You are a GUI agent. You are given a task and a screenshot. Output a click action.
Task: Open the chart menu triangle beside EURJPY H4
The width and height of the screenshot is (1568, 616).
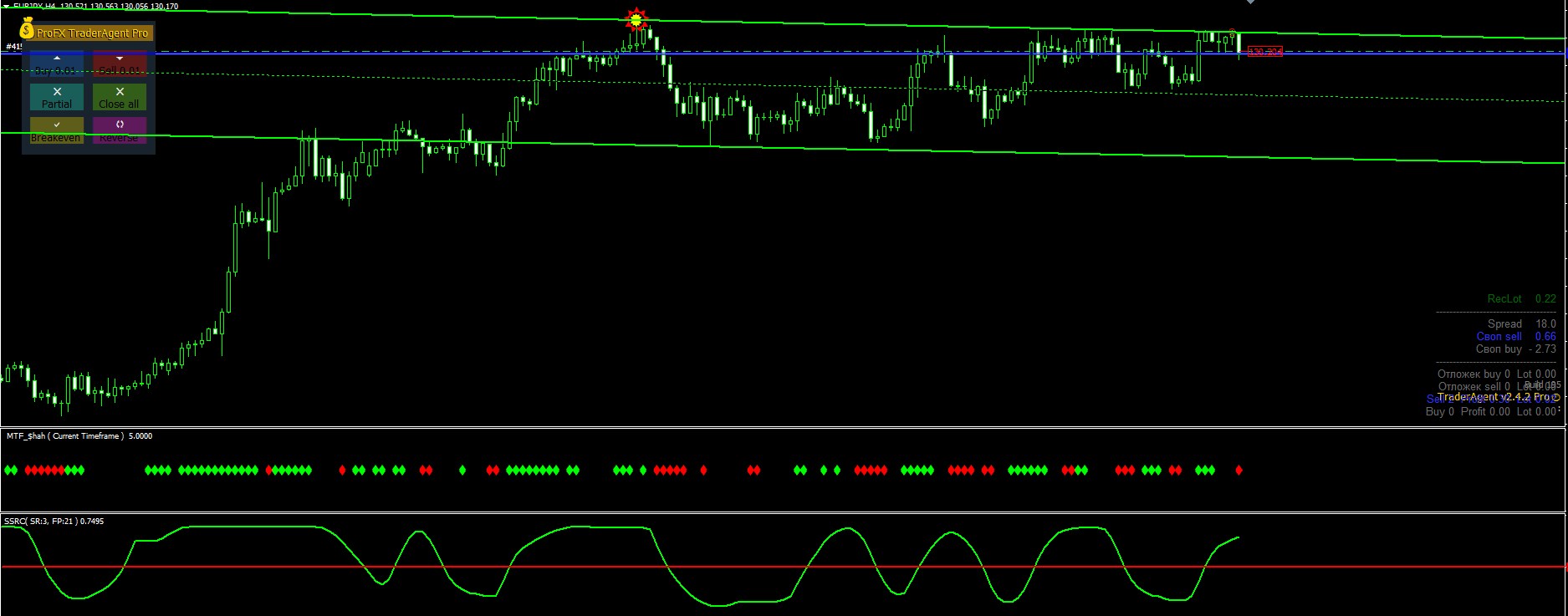7,6
